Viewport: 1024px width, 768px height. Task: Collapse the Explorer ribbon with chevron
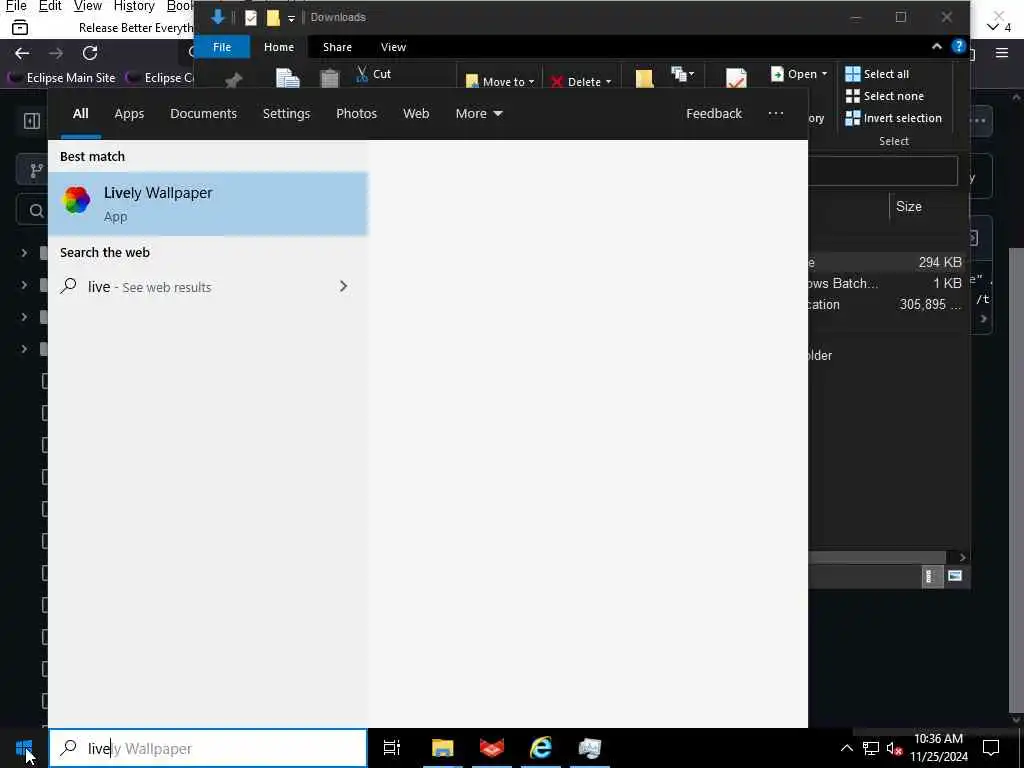[936, 46]
